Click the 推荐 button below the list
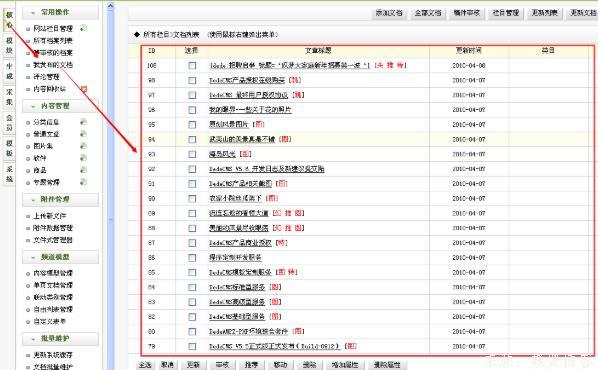 [251, 365]
